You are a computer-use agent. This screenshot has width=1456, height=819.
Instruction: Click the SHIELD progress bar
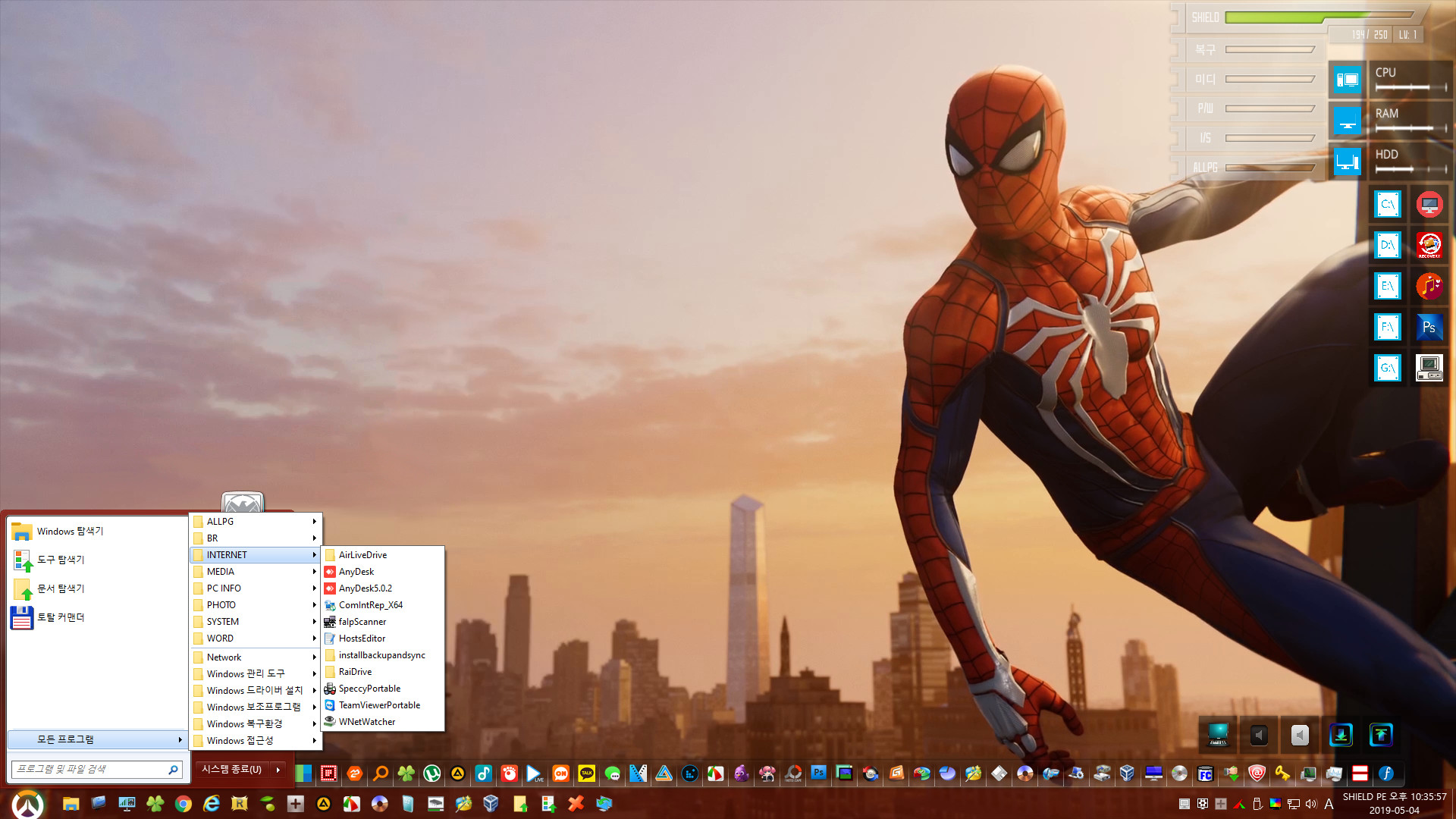click(1319, 17)
